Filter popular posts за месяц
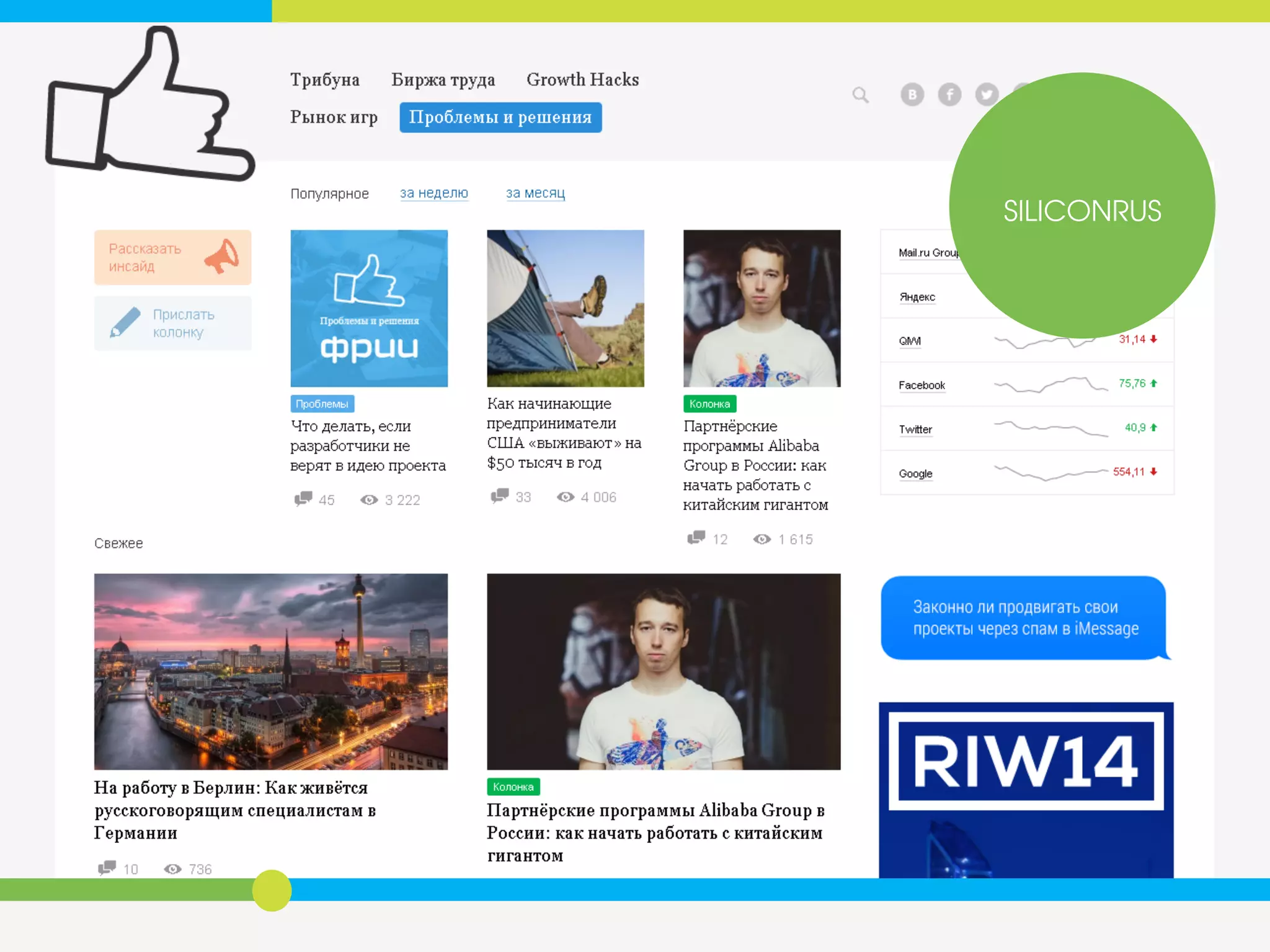Screen dimensions: 1270x952 click(x=535, y=193)
